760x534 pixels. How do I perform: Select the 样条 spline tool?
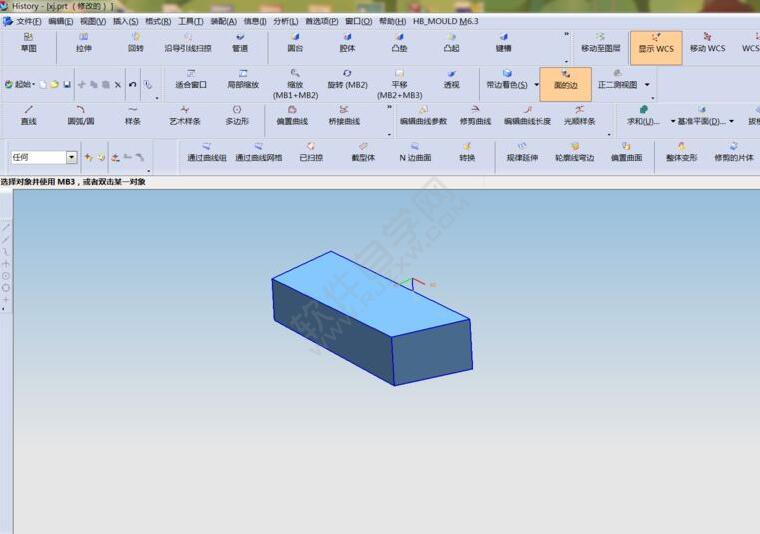(x=132, y=115)
